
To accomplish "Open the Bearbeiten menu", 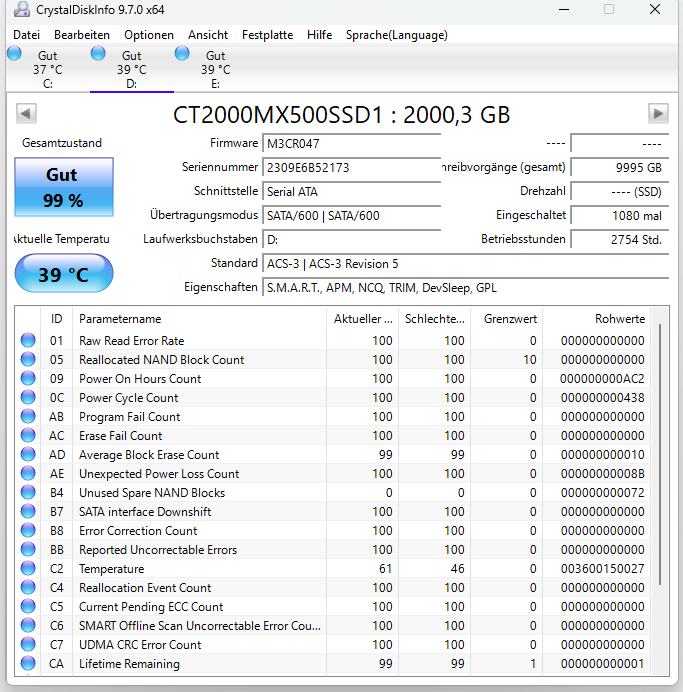I will [x=82, y=35].
